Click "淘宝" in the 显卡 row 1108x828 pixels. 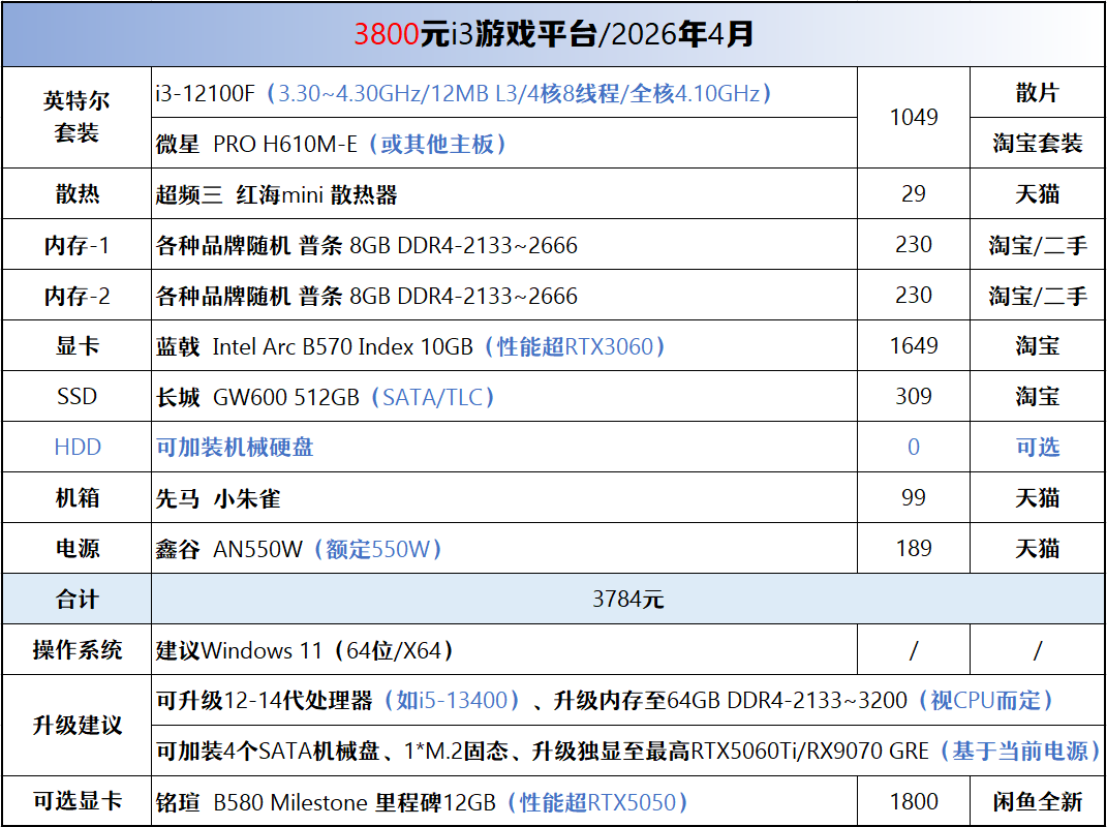point(1037,346)
